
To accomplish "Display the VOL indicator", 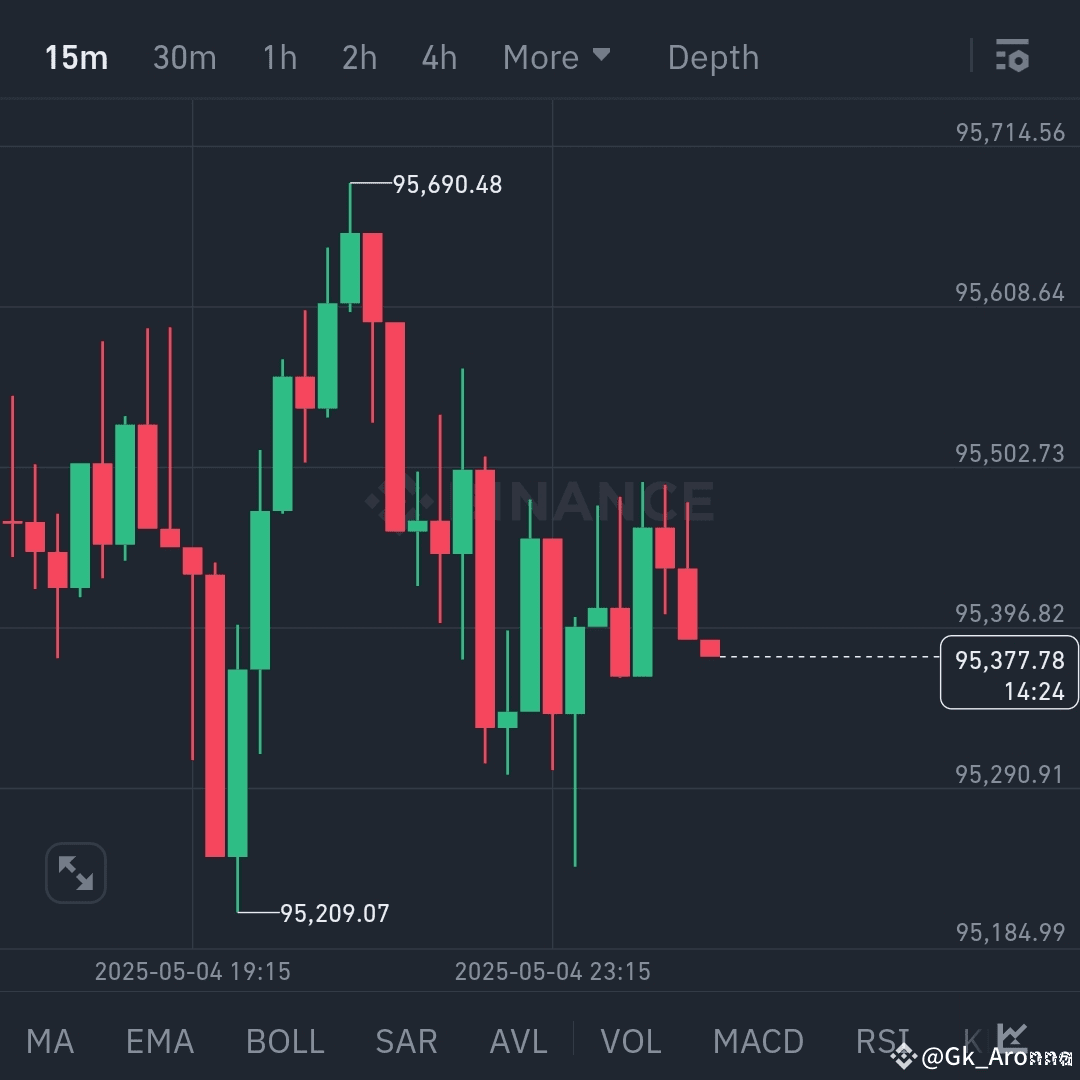I will point(630,1041).
